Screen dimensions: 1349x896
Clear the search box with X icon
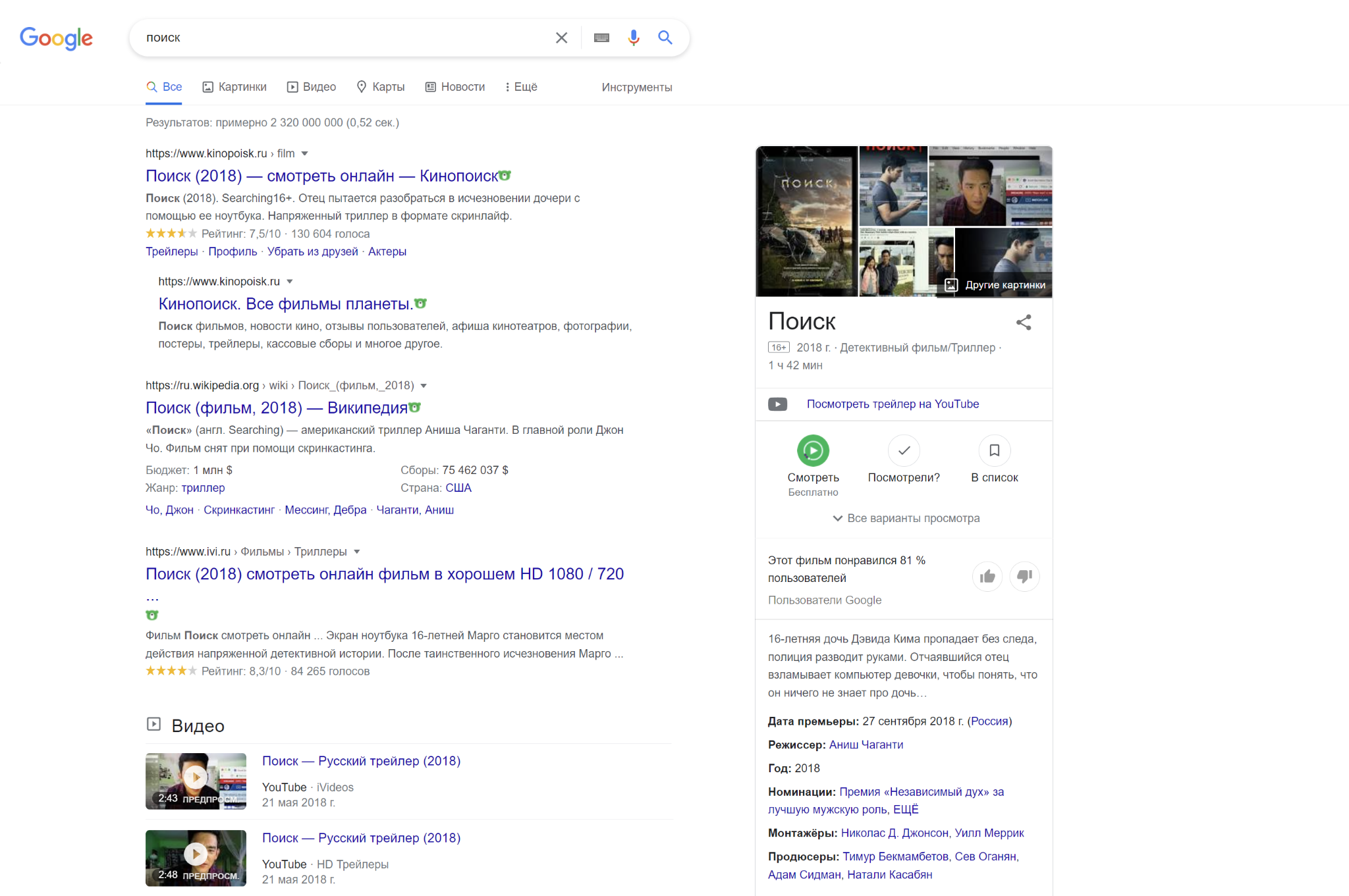[x=561, y=38]
